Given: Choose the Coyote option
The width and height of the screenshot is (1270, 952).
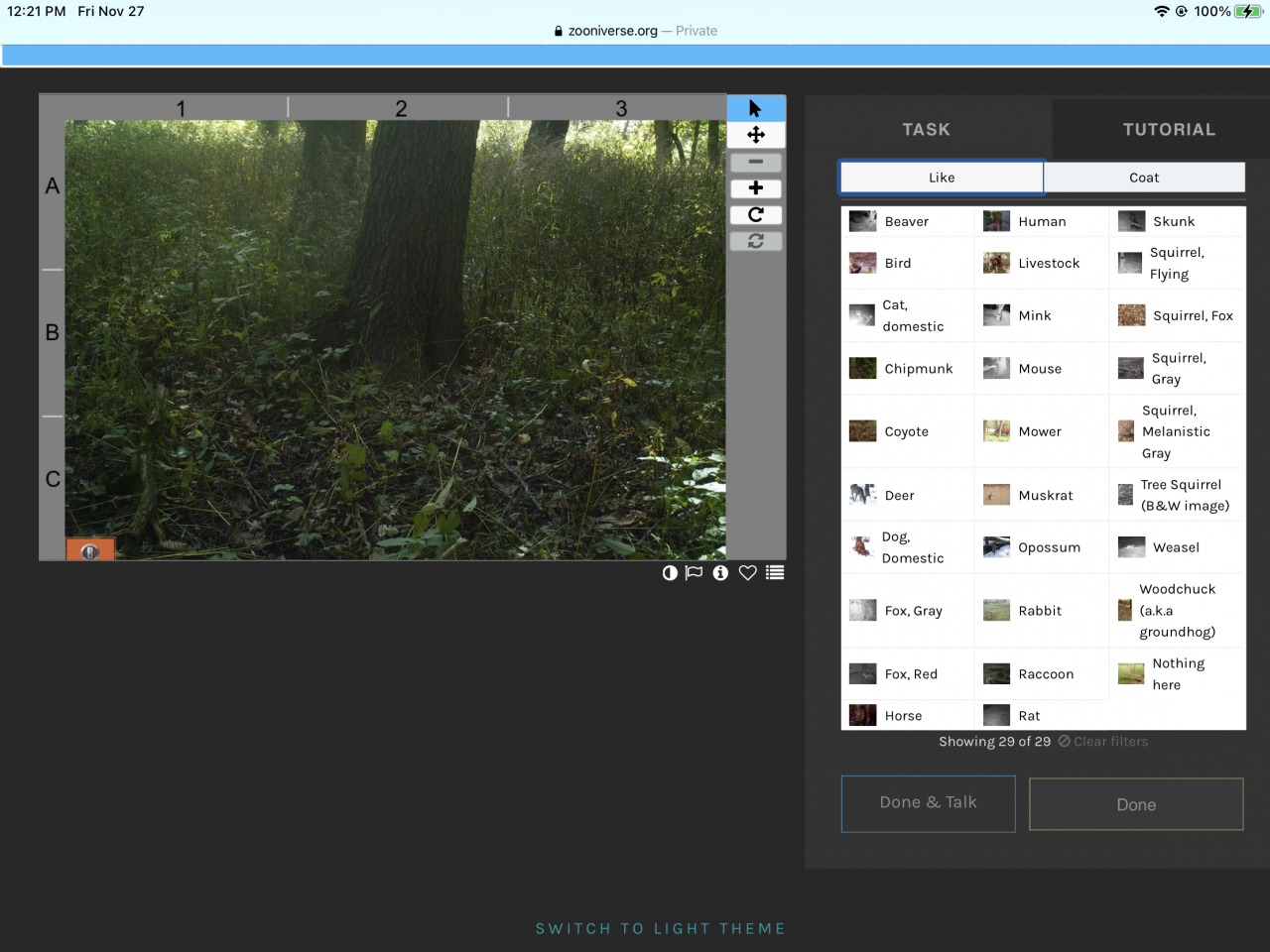Looking at the screenshot, I should (x=908, y=431).
